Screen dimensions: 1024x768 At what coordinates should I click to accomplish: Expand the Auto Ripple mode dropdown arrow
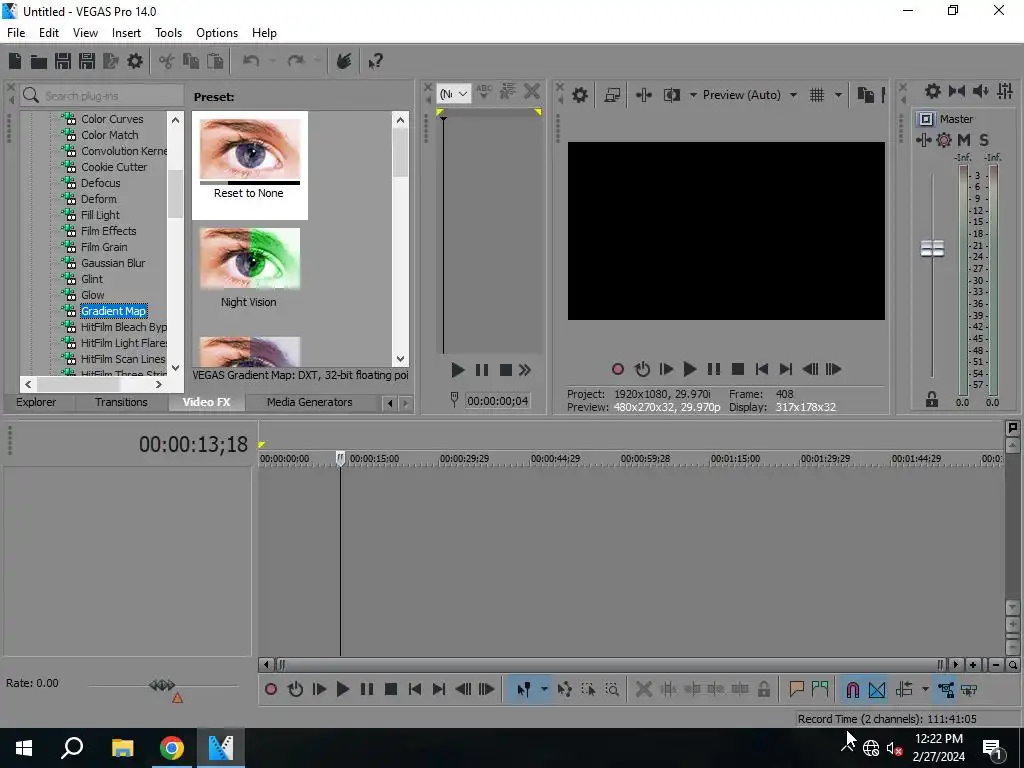point(925,690)
